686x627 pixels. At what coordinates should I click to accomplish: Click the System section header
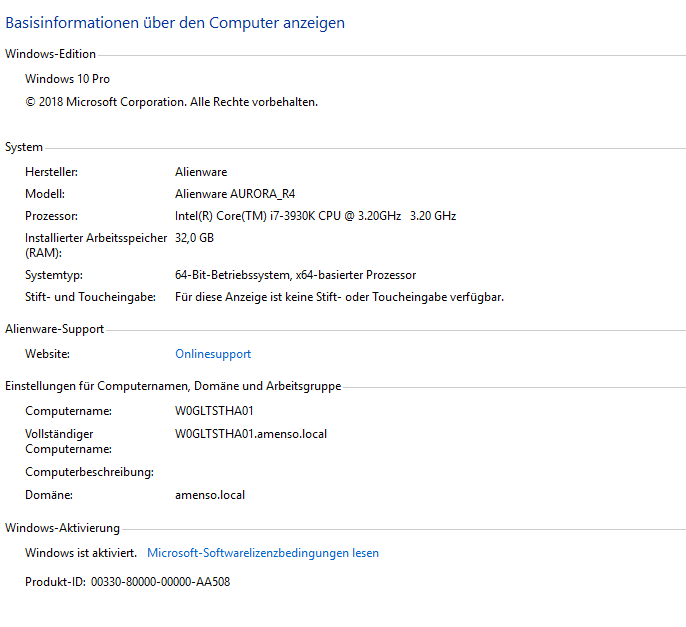pos(24,147)
